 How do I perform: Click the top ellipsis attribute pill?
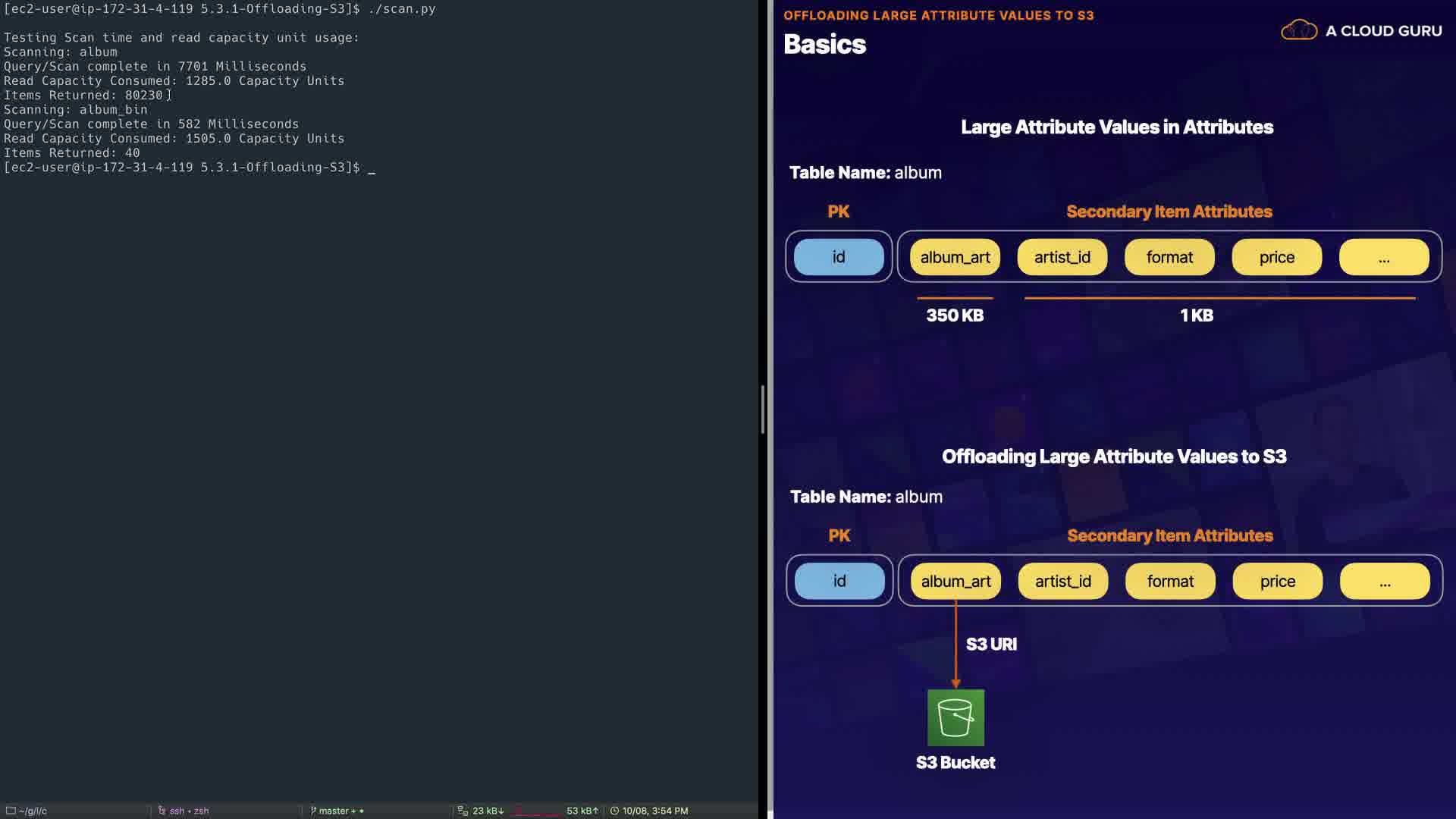click(x=1384, y=257)
